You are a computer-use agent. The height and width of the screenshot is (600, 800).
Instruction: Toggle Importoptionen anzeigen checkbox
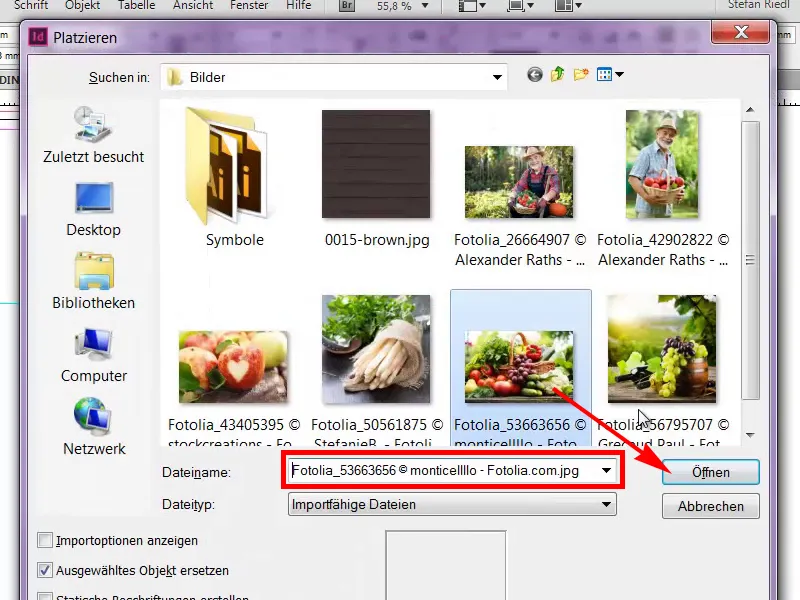[45, 540]
